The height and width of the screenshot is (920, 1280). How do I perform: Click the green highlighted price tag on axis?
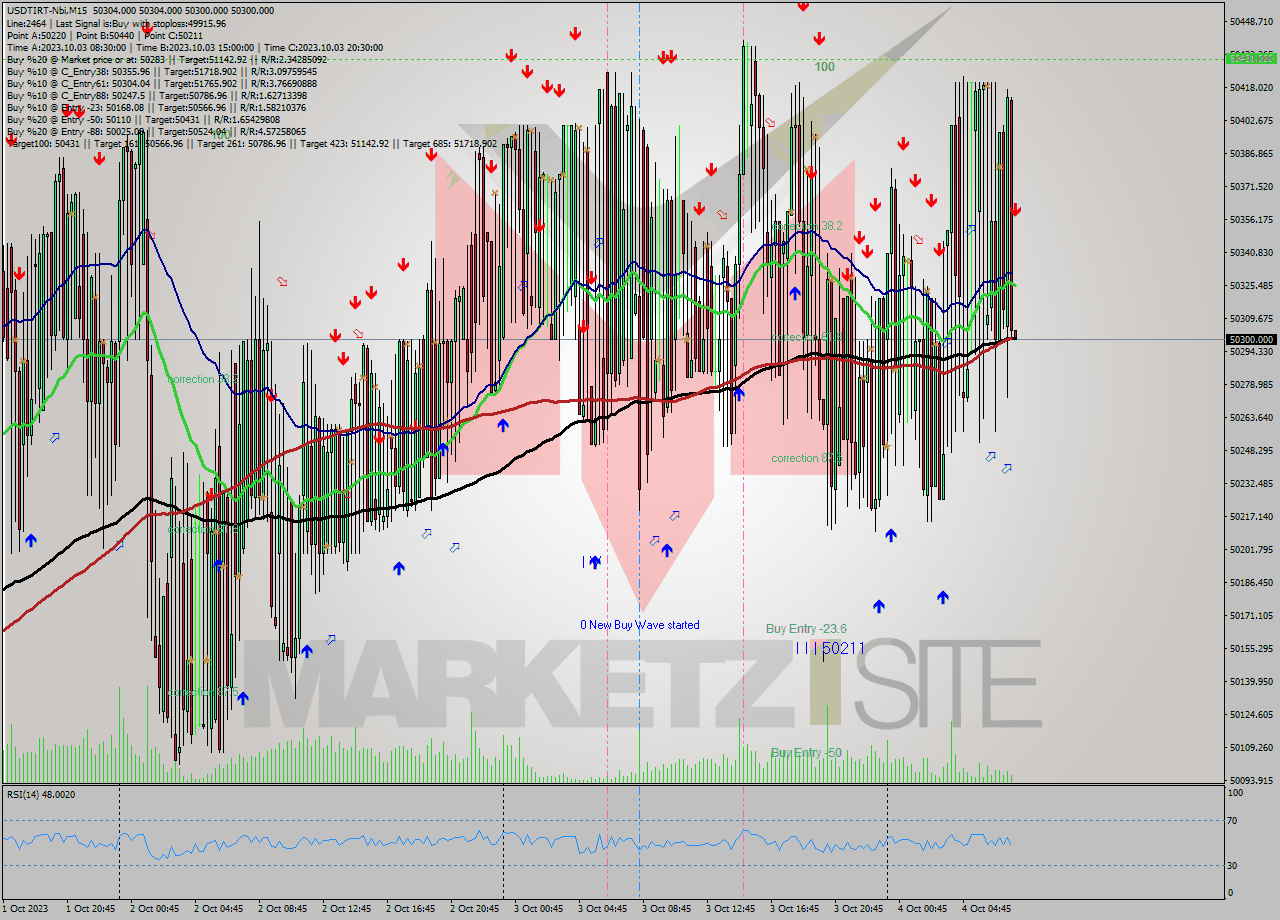pyautogui.click(x=1253, y=58)
